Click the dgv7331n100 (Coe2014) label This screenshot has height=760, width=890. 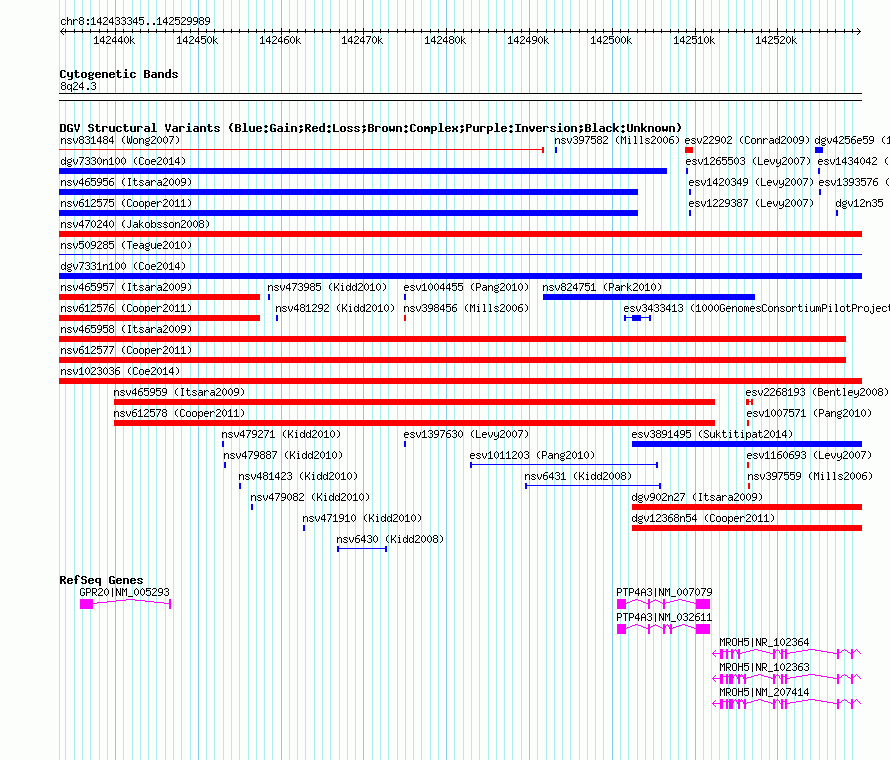pyautogui.click(x=123, y=266)
